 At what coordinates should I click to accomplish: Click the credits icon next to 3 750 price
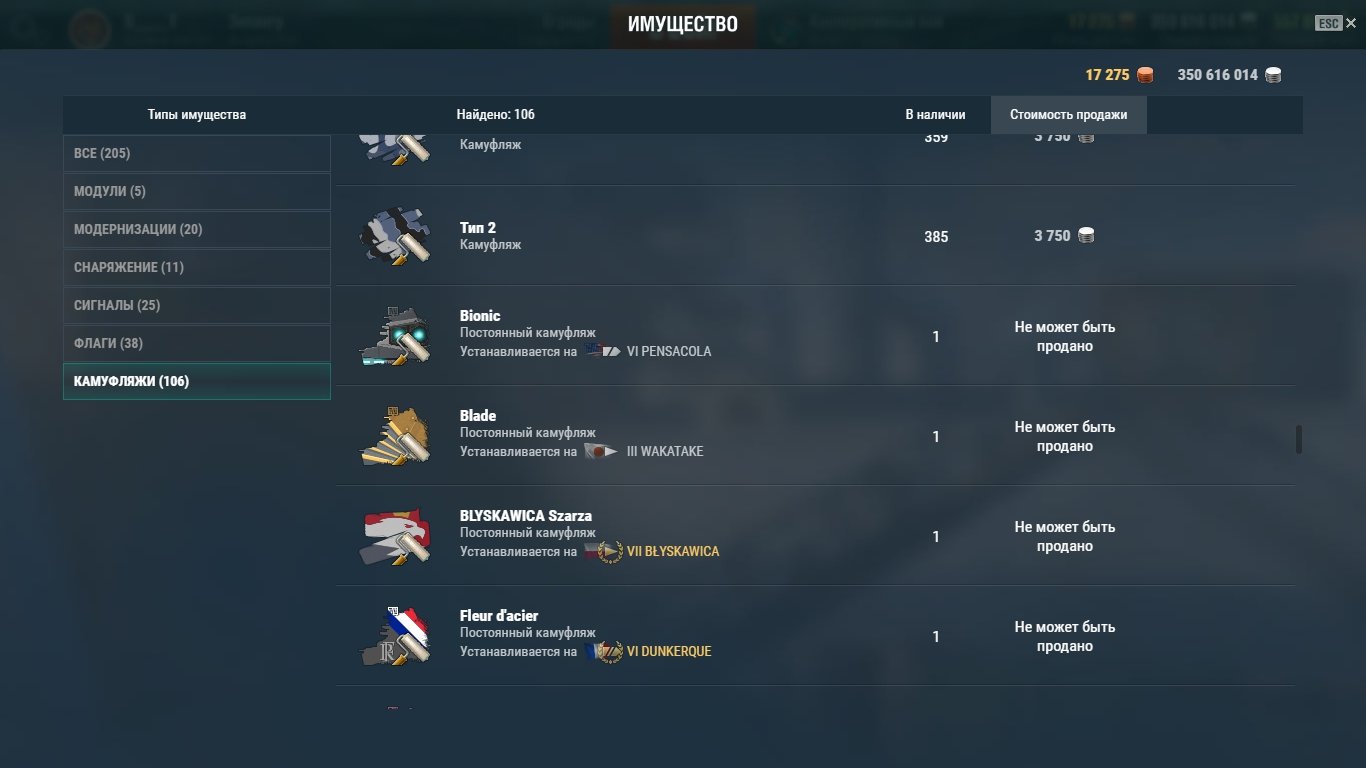1086,236
